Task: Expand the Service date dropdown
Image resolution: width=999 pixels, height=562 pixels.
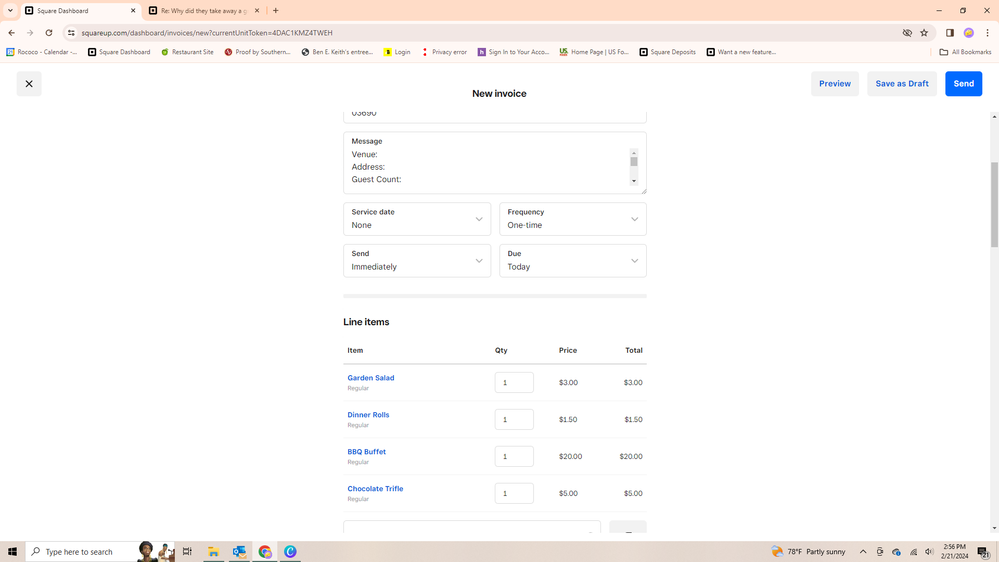Action: click(x=417, y=219)
